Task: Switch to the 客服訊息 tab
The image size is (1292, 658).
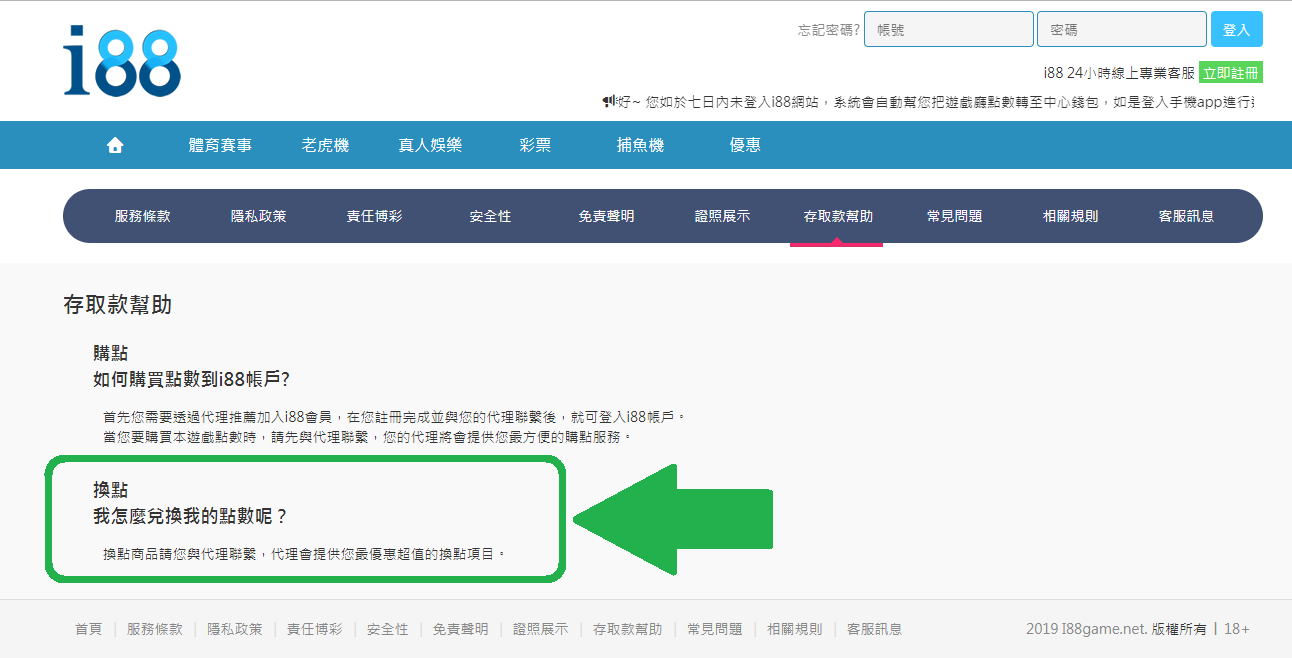Action: [1186, 216]
